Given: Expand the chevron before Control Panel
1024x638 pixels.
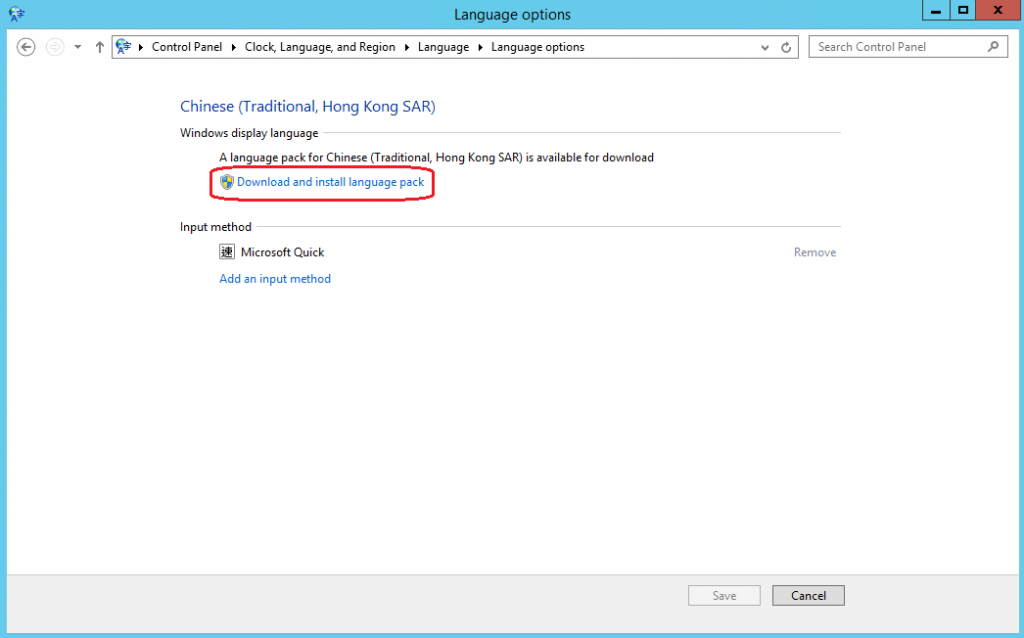Looking at the screenshot, I should (x=141, y=47).
